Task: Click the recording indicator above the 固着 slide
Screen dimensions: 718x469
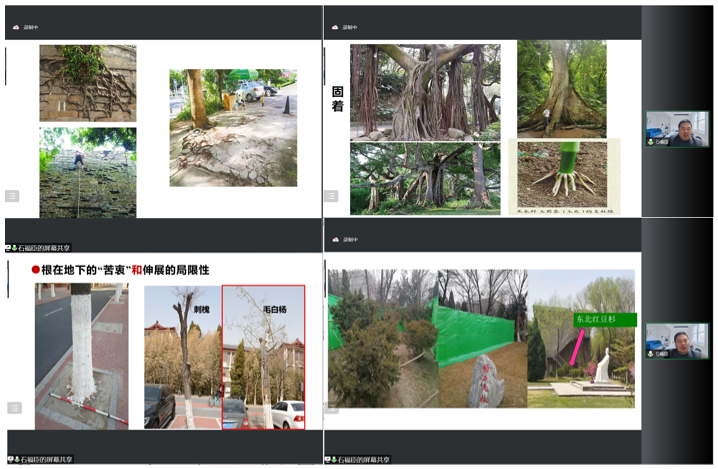Action: tap(335, 28)
